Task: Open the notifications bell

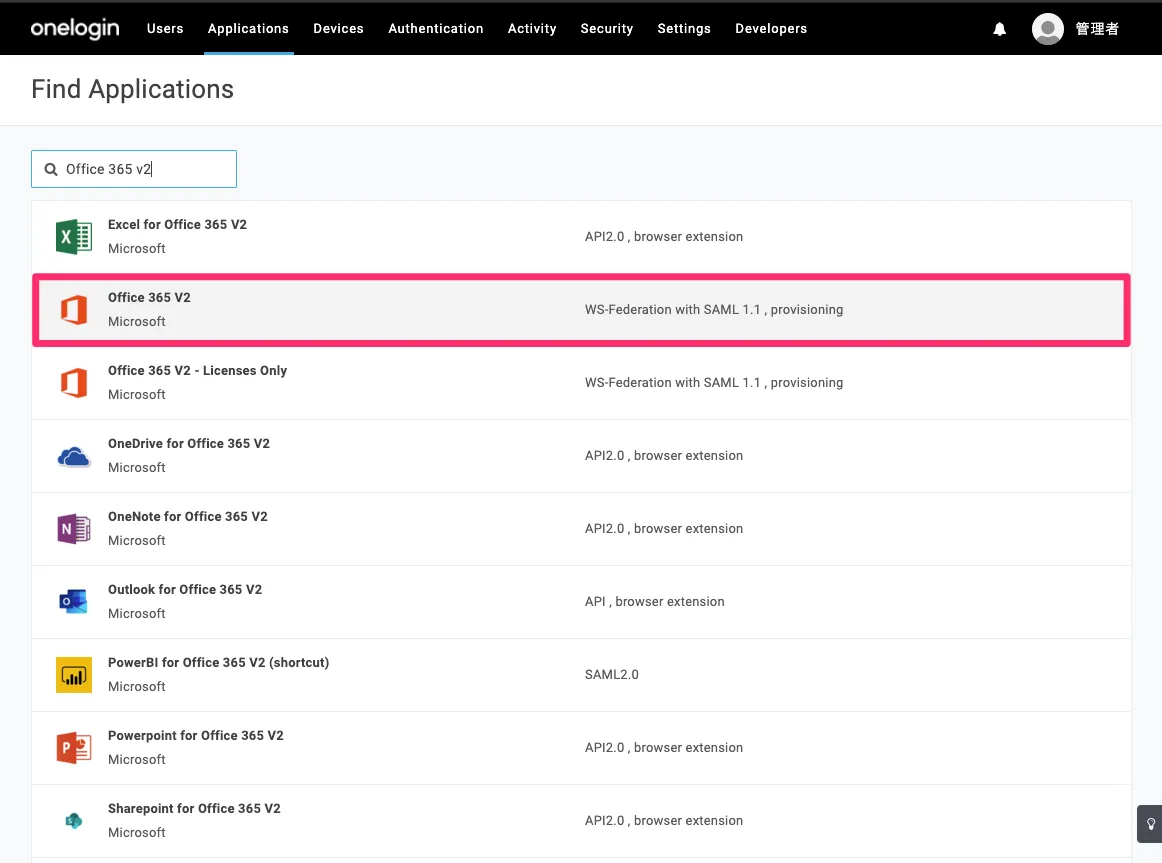Action: [x=999, y=29]
